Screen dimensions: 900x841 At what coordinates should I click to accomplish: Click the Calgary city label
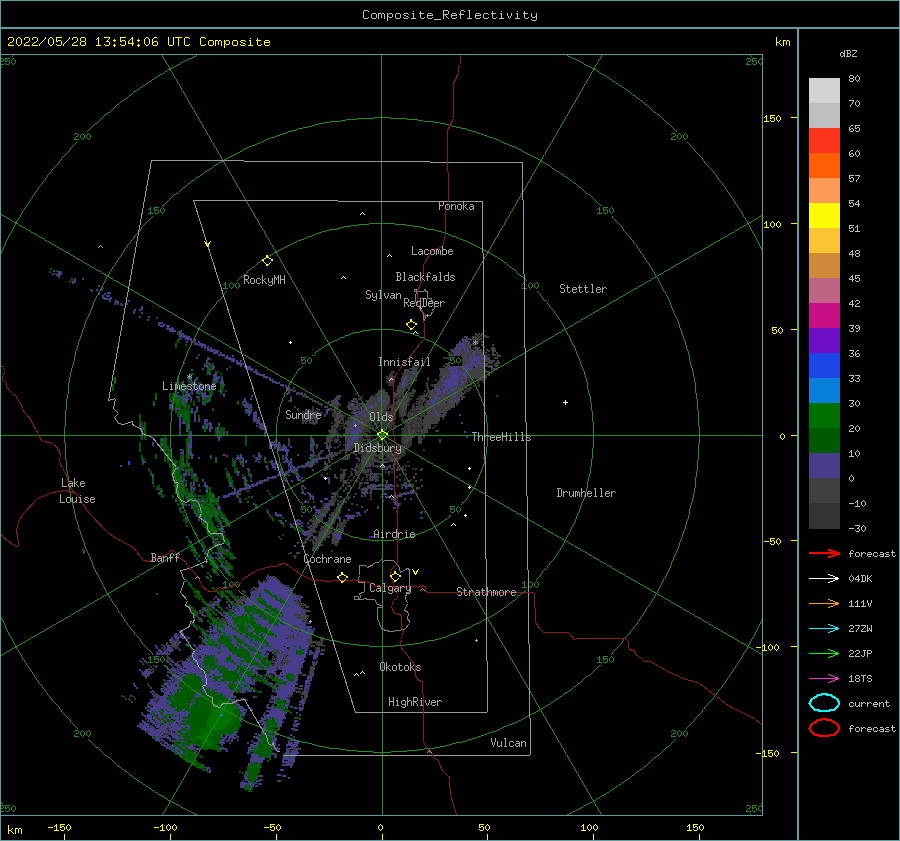pyautogui.click(x=390, y=588)
